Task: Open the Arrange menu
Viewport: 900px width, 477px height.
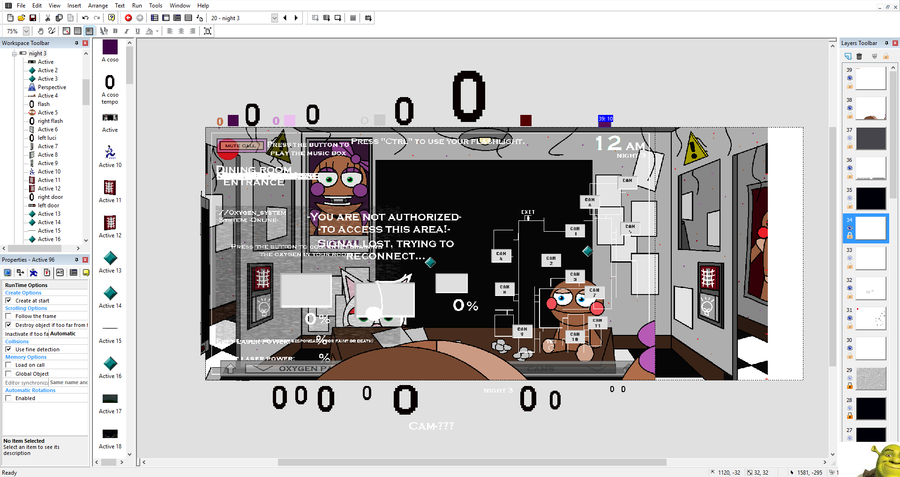Action: pyautogui.click(x=98, y=5)
